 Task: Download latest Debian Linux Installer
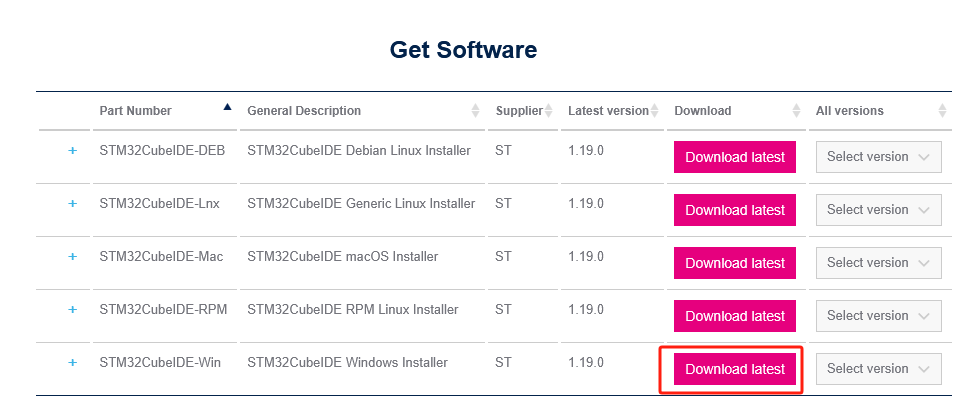pyautogui.click(x=735, y=157)
